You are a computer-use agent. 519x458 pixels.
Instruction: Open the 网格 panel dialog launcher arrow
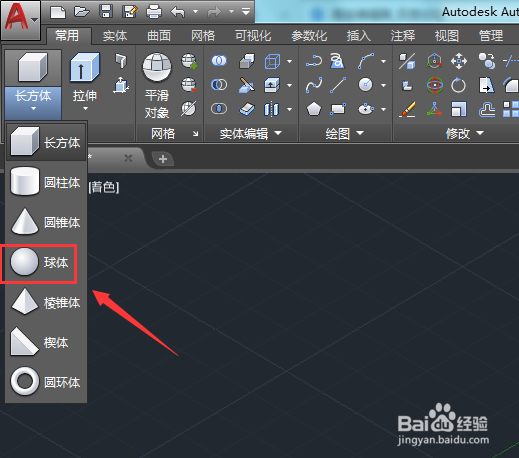point(195,134)
